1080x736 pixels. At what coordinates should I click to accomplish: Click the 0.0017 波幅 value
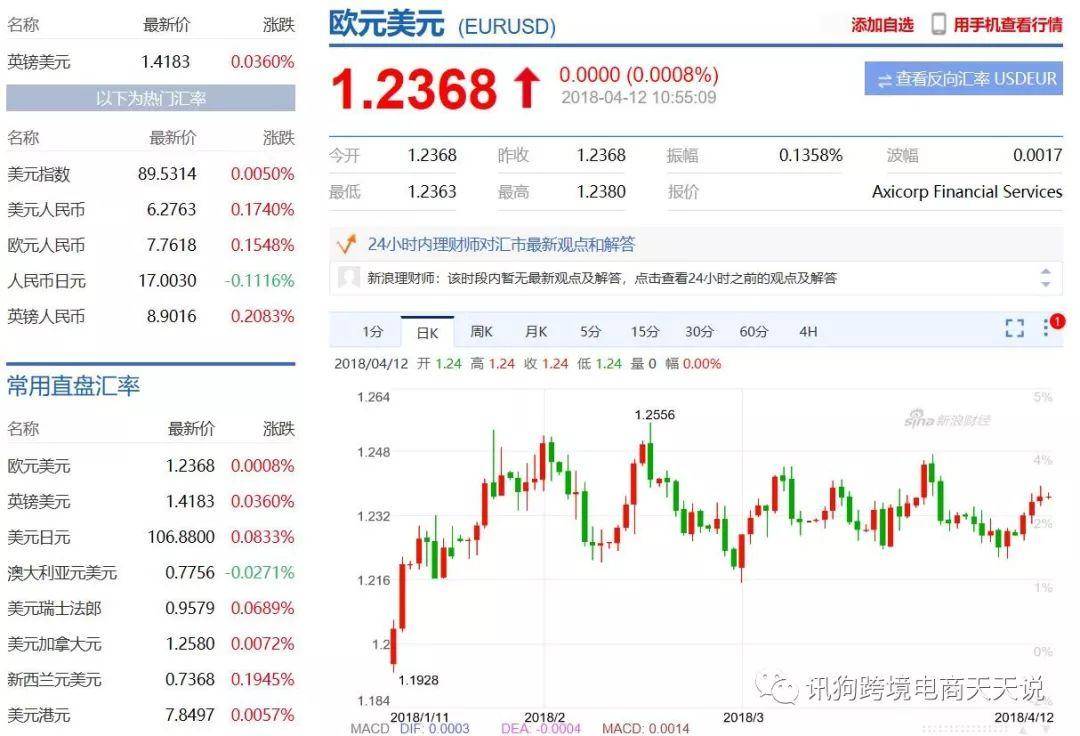click(x=1037, y=156)
